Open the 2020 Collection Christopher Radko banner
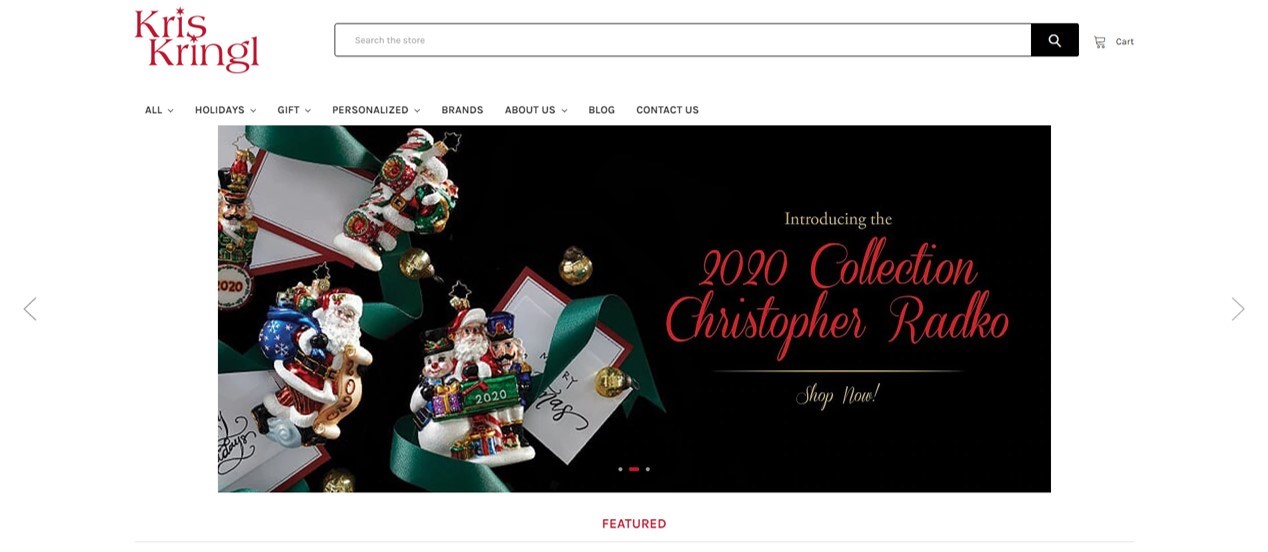1268x552 pixels. [634, 309]
